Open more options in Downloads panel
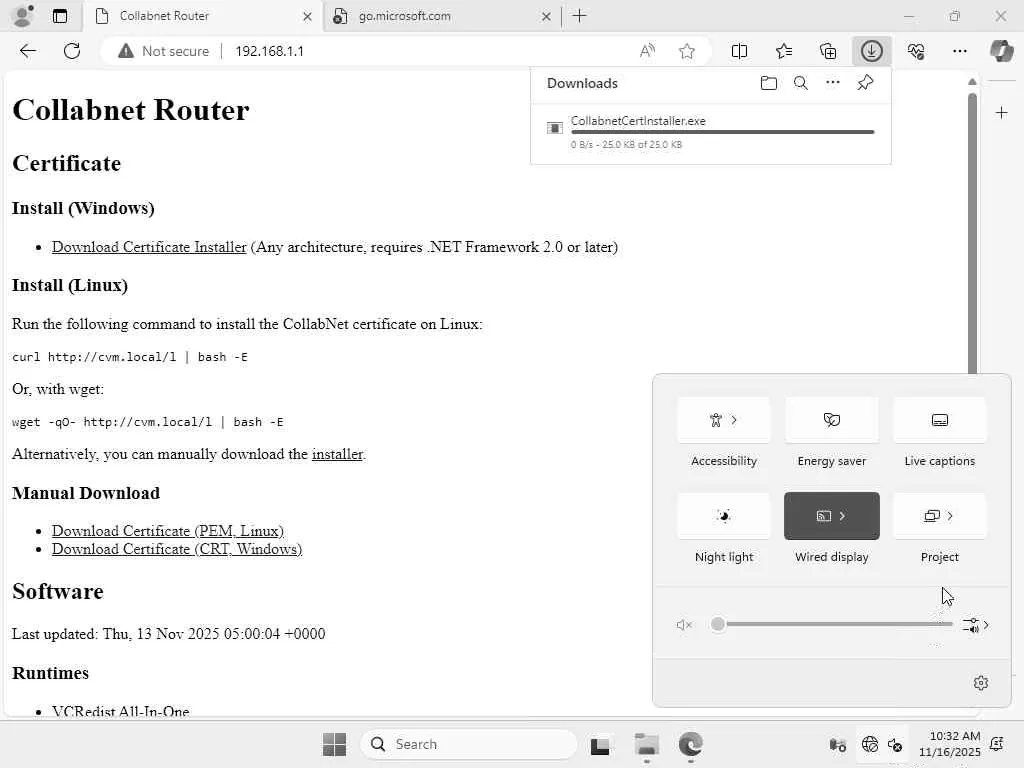1024x768 pixels. coord(833,83)
